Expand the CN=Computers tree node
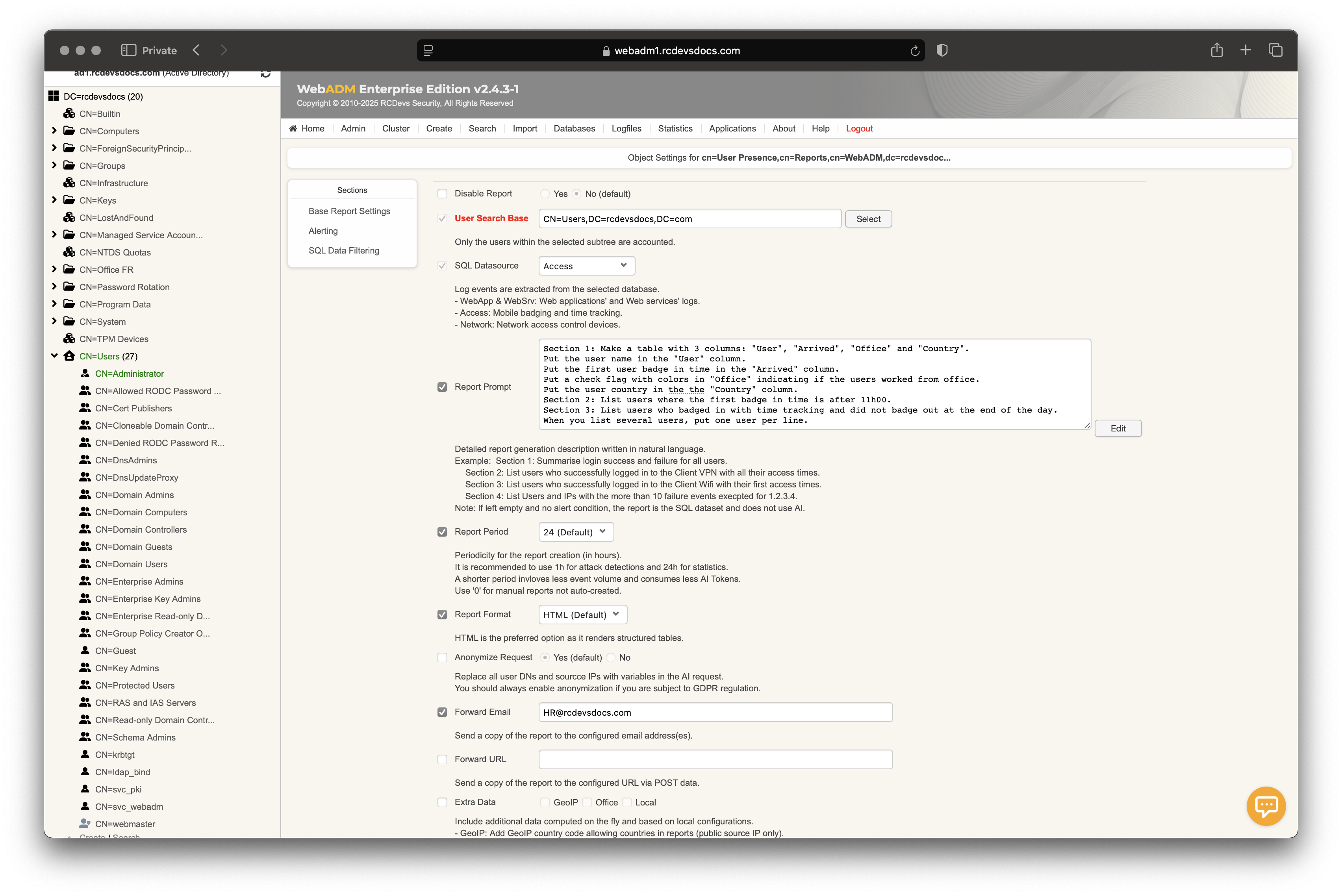The height and width of the screenshot is (896, 1342). pyautogui.click(x=54, y=130)
